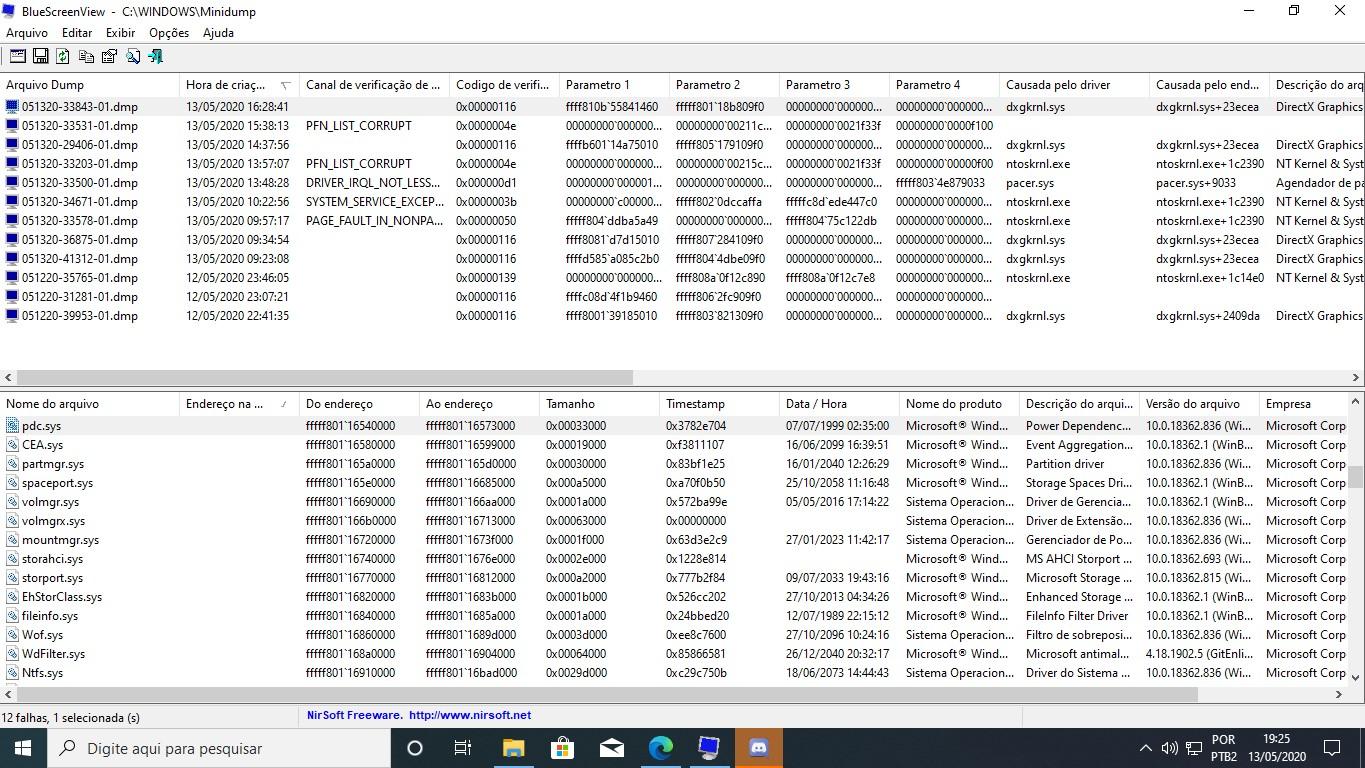Open Discord from taskbar
Image resolution: width=1365 pixels, height=768 pixels.
pyautogui.click(x=758, y=748)
